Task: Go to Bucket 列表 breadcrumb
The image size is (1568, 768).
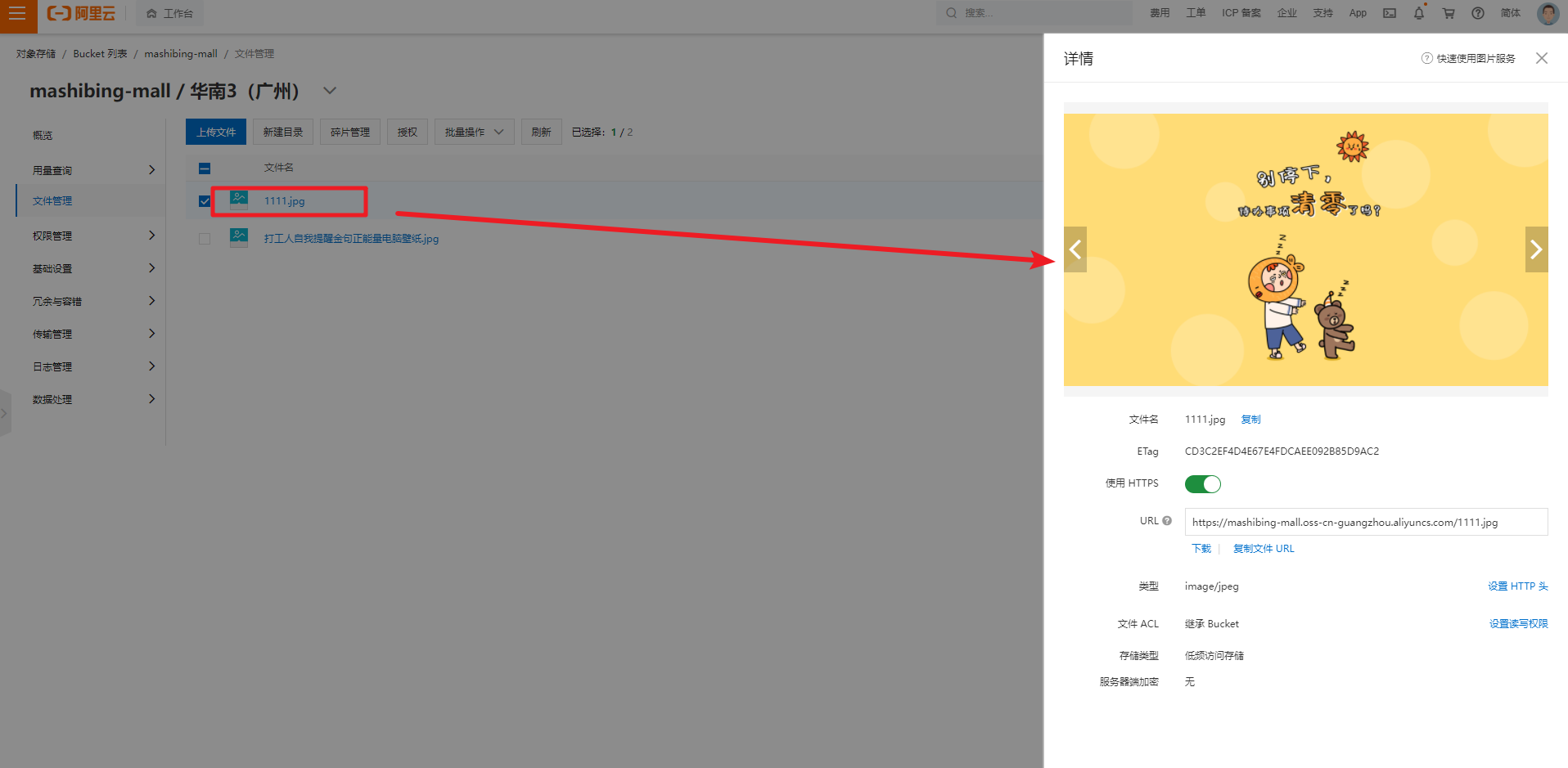Action: point(100,54)
